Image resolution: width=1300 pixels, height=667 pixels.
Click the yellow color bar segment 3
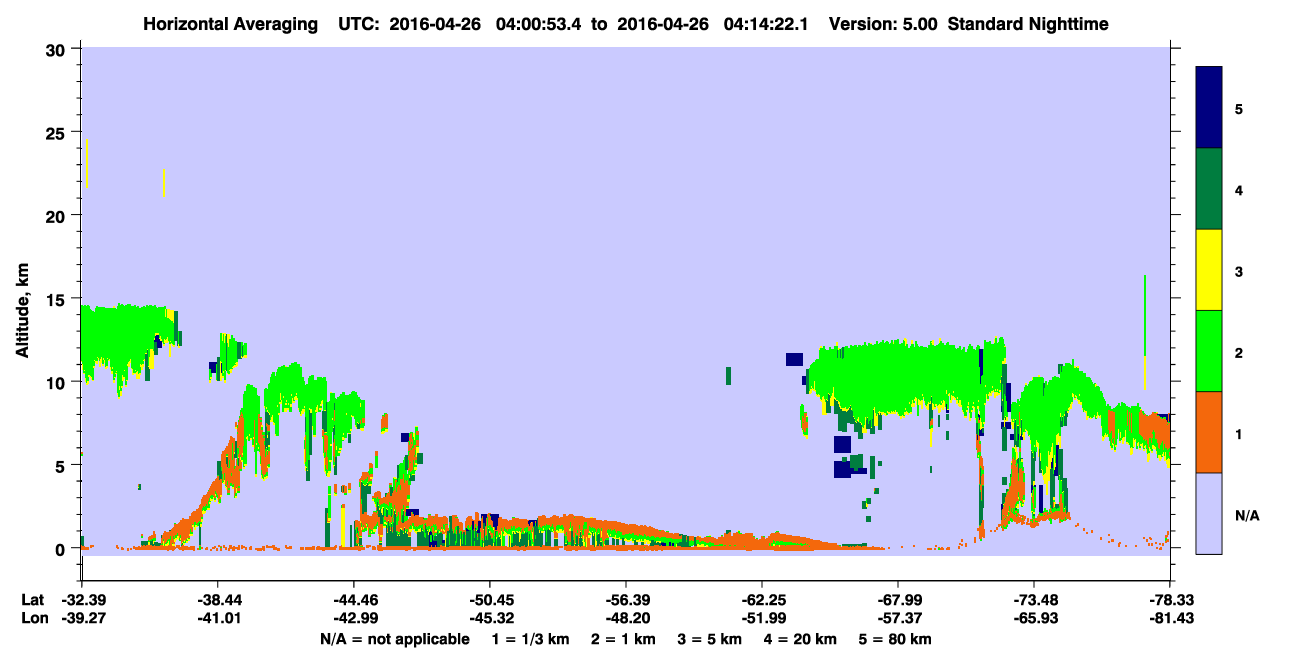[x=1209, y=270]
